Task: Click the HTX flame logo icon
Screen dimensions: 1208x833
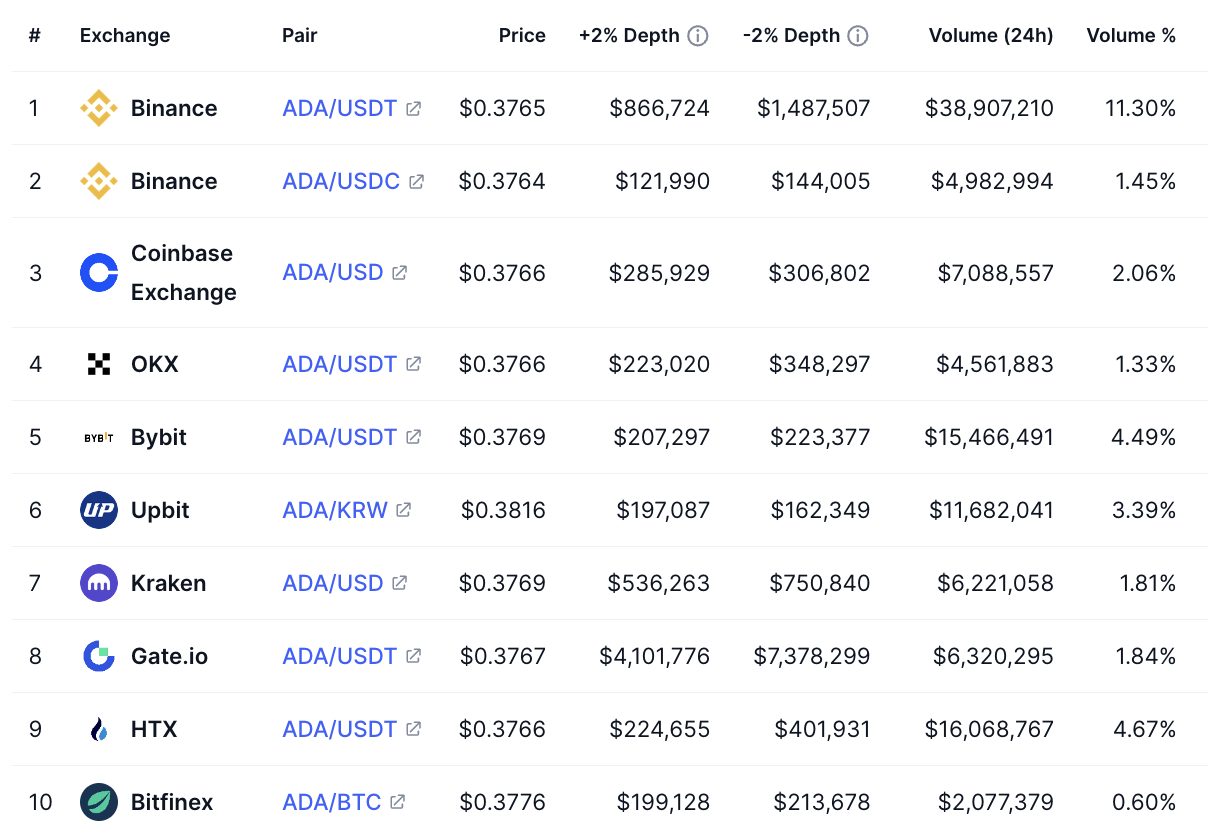Action: point(99,729)
